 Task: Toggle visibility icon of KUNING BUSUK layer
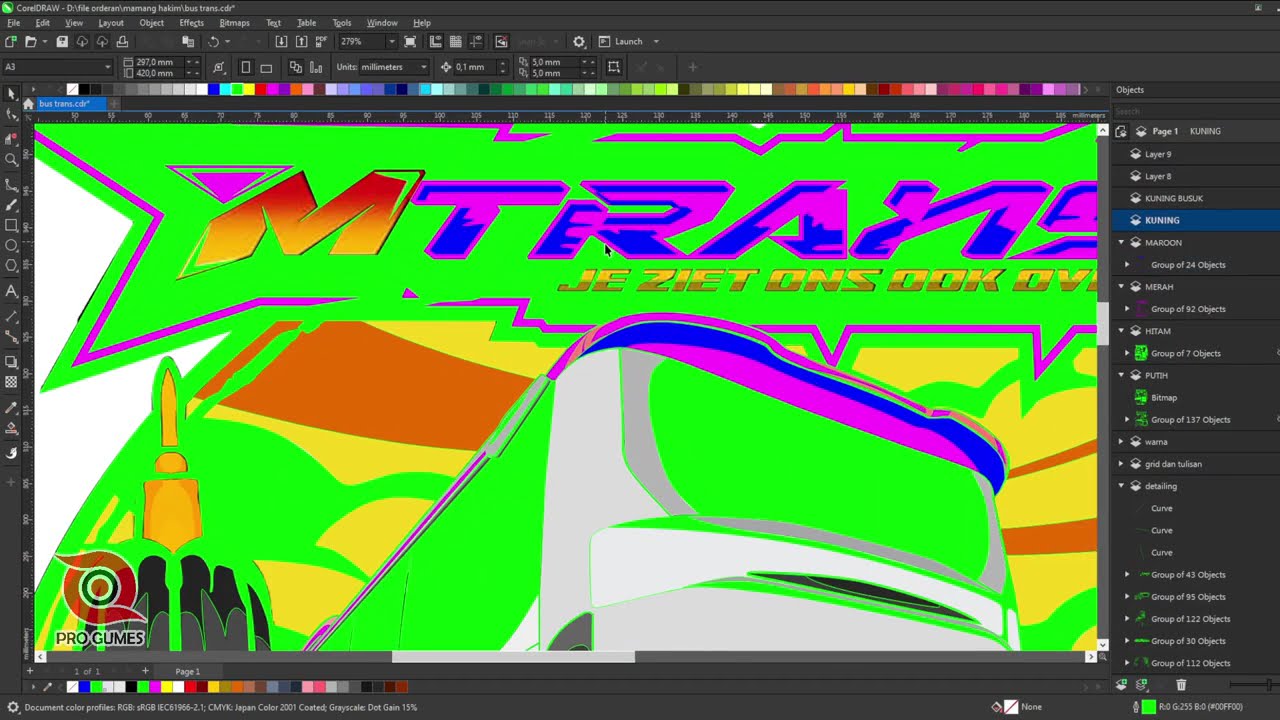(1135, 198)
